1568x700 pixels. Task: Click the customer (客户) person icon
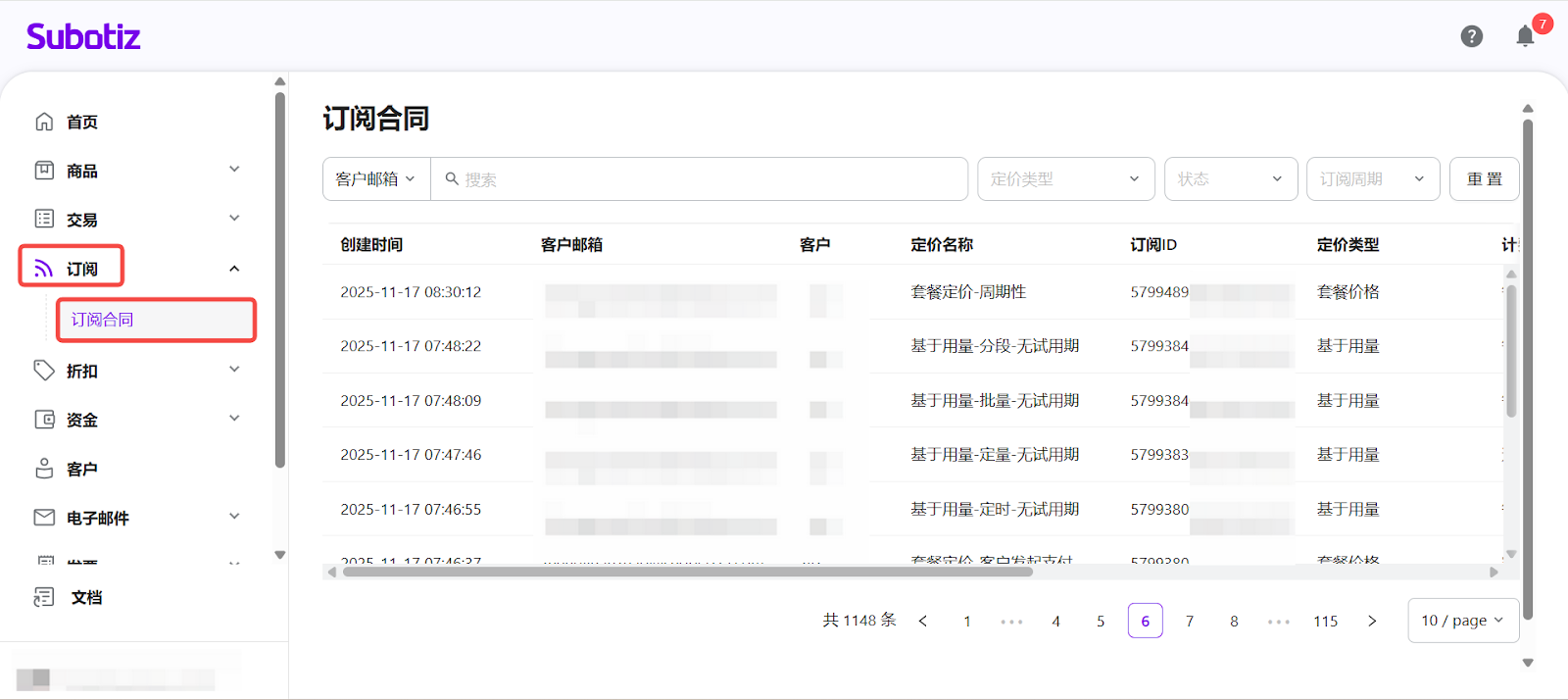[x=44, y=469]
